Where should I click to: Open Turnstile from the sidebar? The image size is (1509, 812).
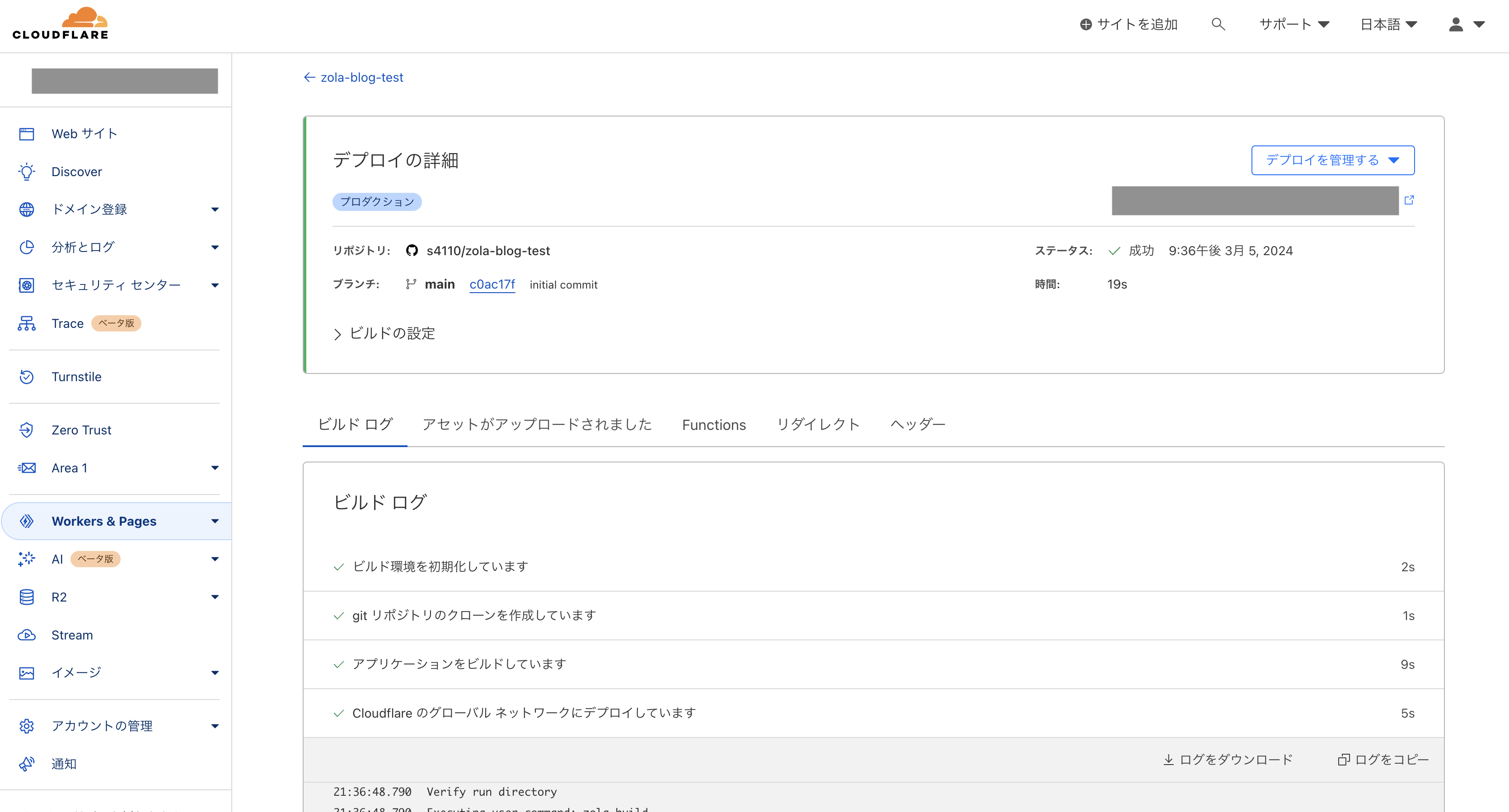pos(76,377)
